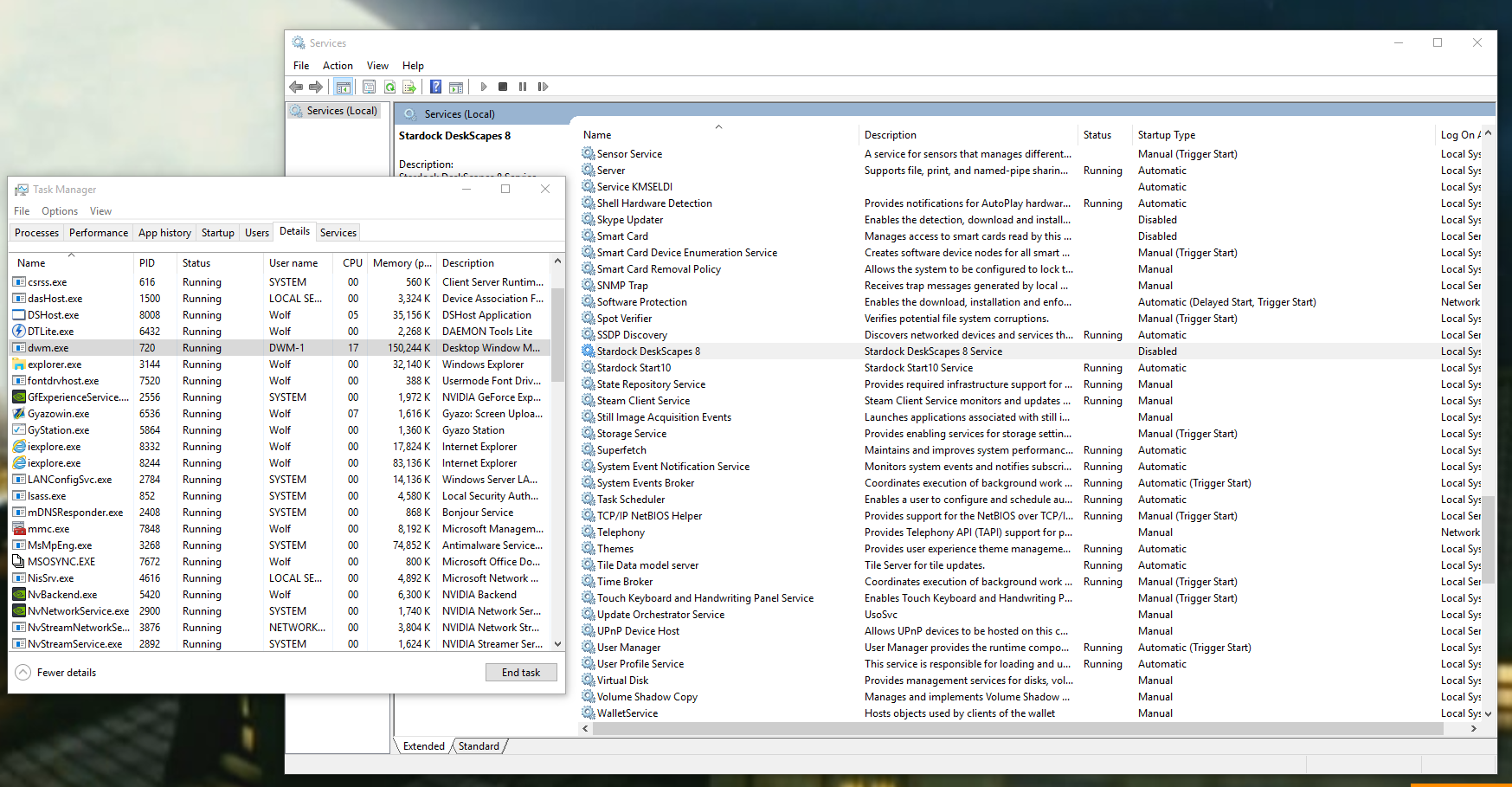
Task: Click gear icon beside Steam Client Service
Action: coord(589,400)
